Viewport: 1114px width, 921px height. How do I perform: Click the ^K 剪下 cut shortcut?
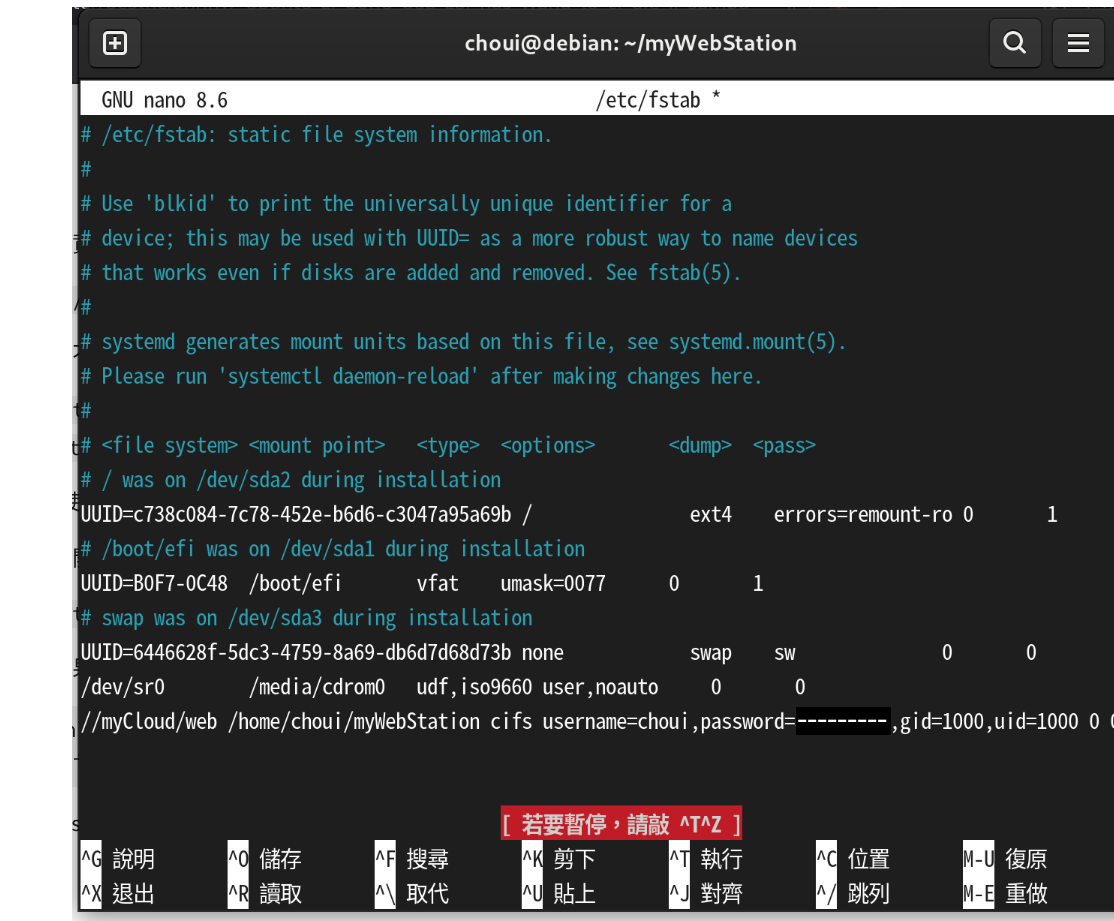(x=560, y=859)
